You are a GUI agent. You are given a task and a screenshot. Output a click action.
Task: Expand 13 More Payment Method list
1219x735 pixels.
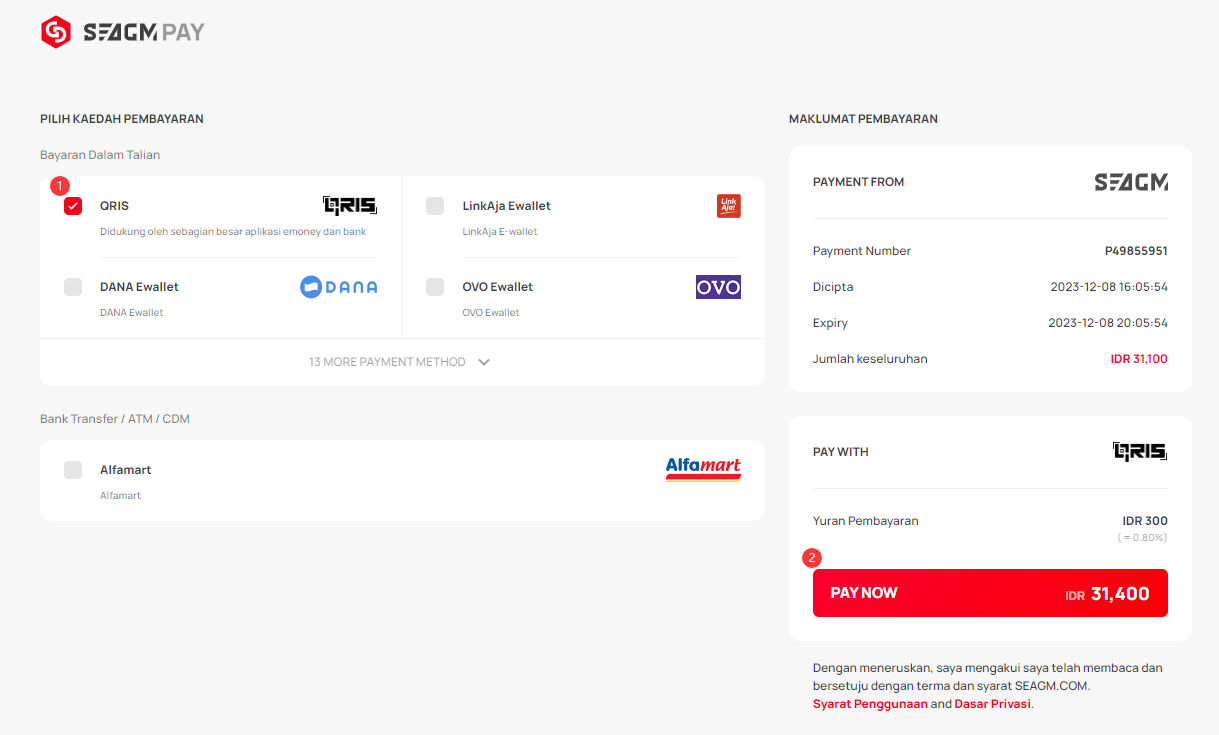click(402, 362)
